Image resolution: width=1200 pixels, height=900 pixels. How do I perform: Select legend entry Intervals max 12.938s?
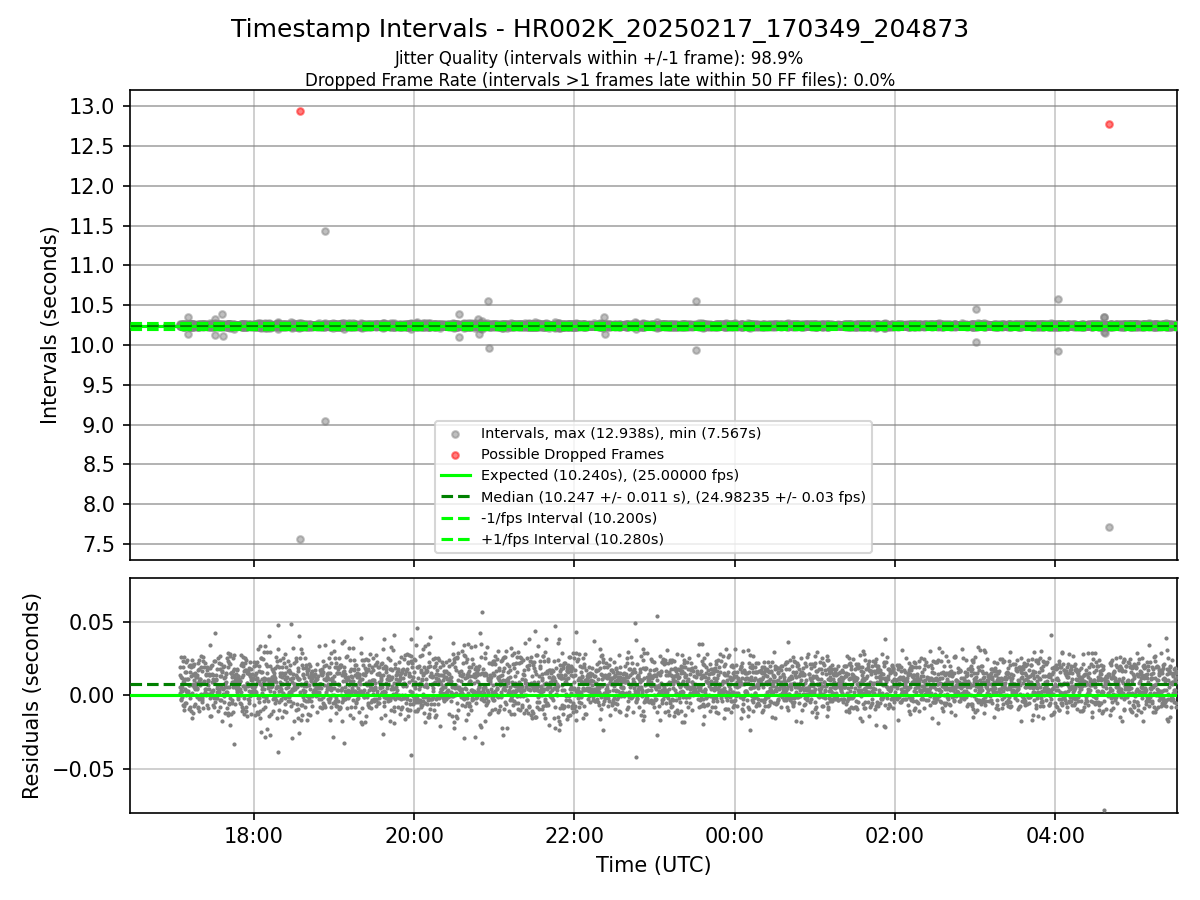point(621,433)
